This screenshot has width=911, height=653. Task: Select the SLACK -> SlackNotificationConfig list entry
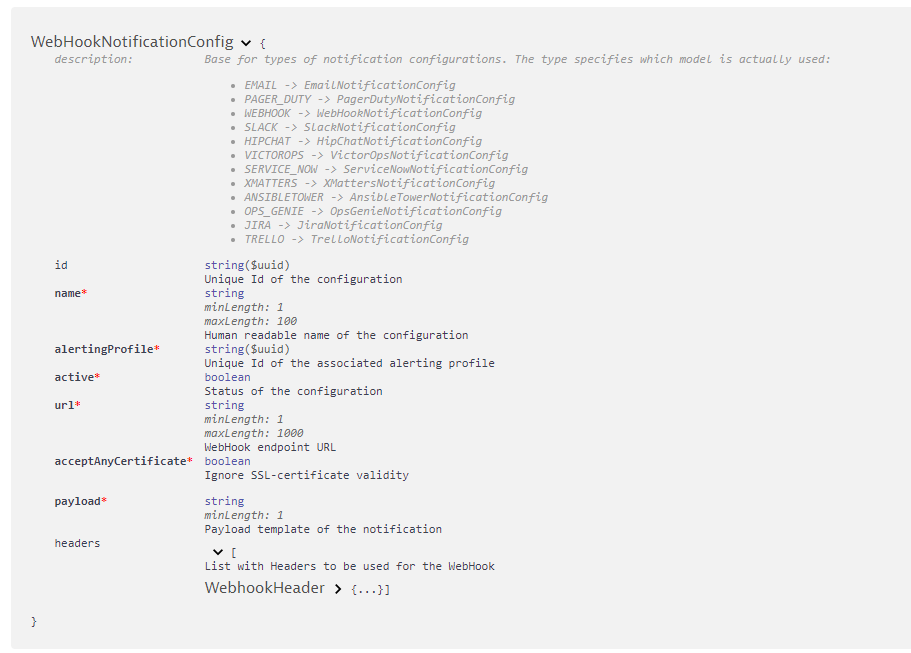coord(349,127)
